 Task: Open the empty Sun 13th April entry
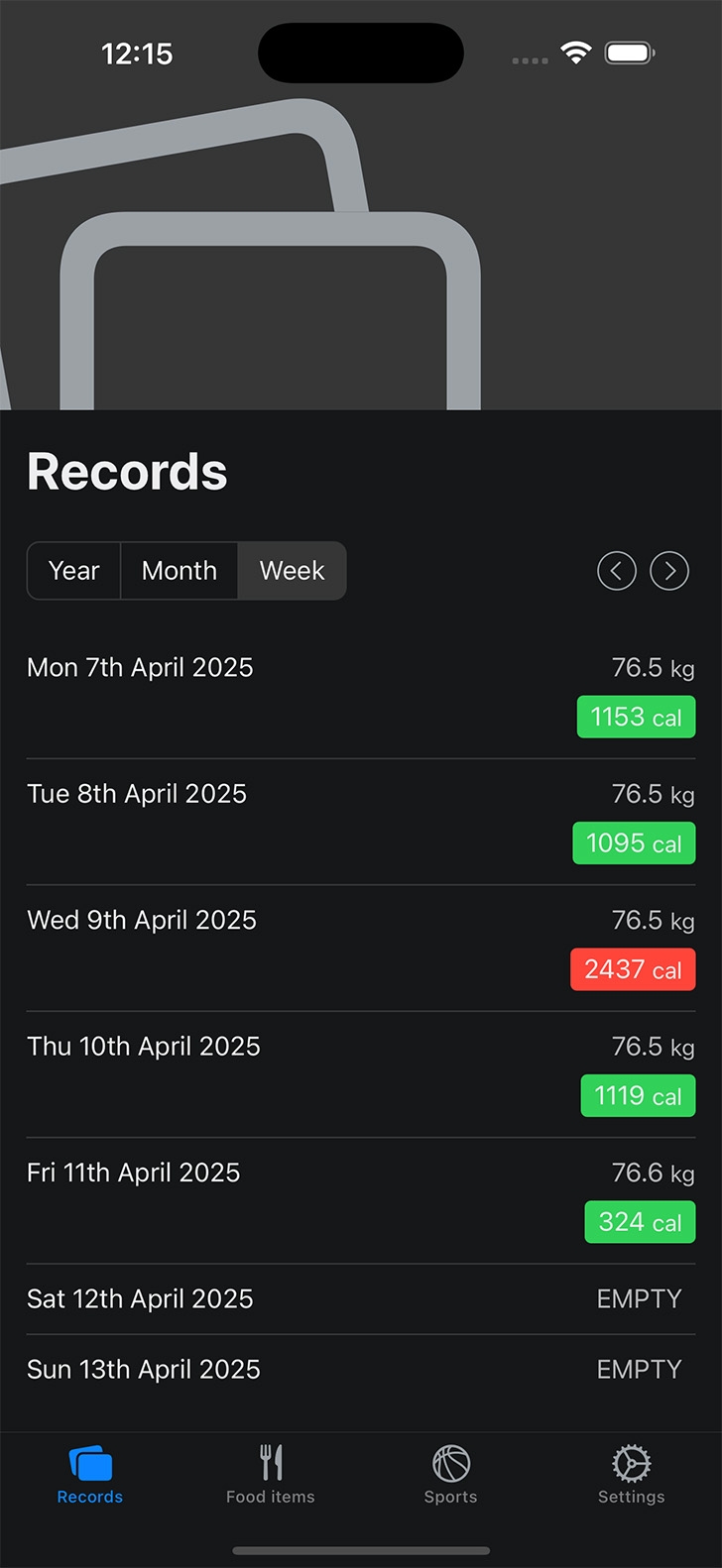click(x=361, y=1370)
